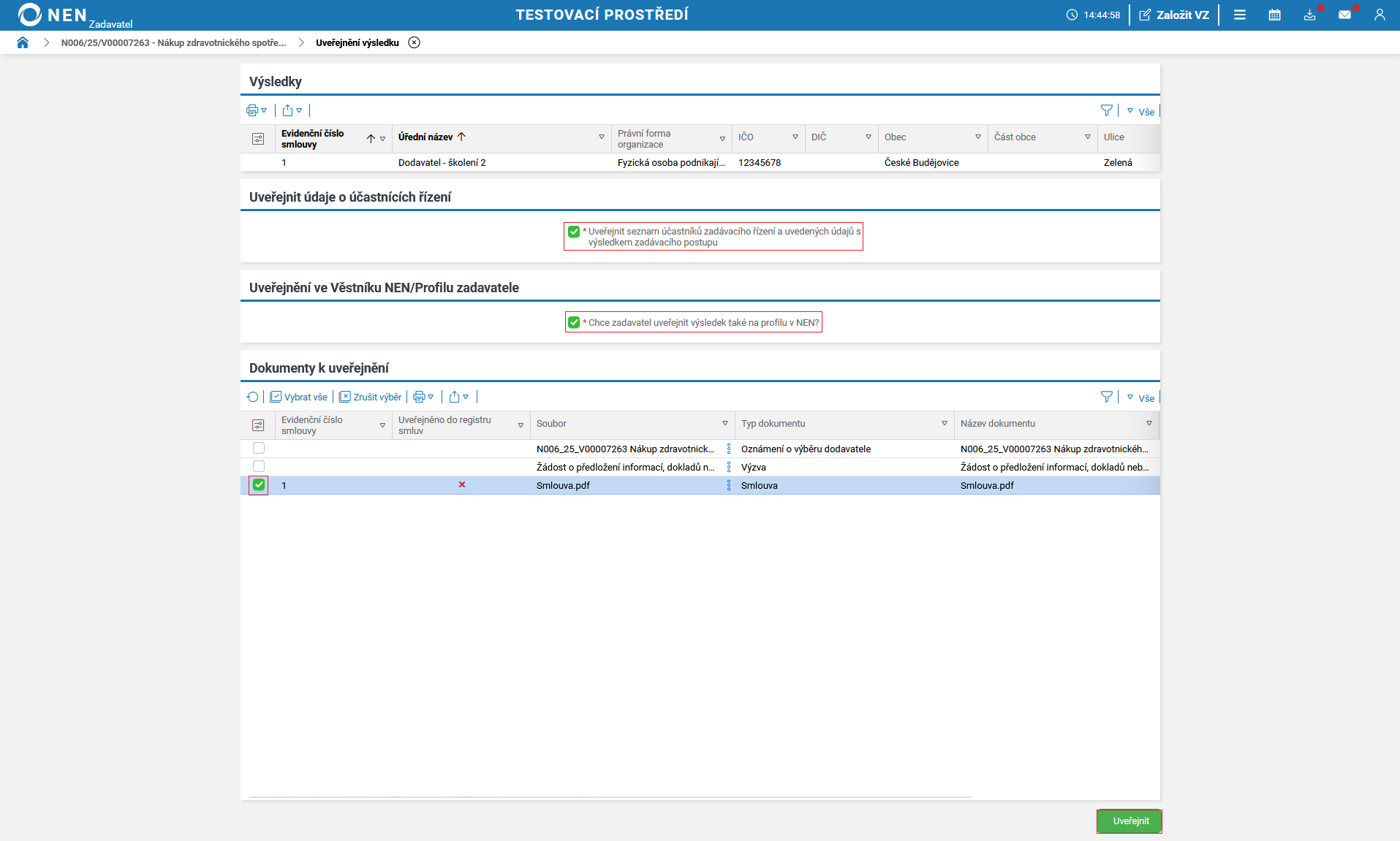Open the messages envelope icon

pos(1344,15)
